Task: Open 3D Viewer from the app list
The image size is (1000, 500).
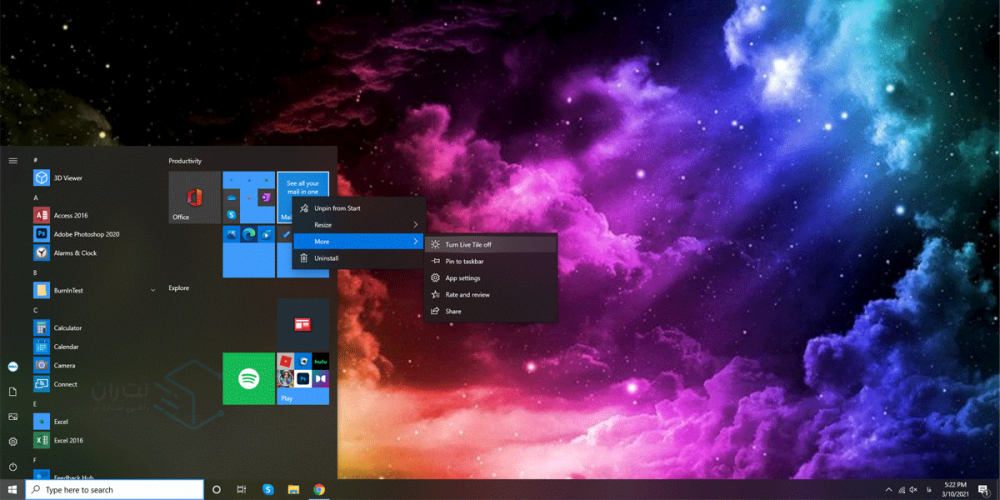Action: tap(68, 178)
